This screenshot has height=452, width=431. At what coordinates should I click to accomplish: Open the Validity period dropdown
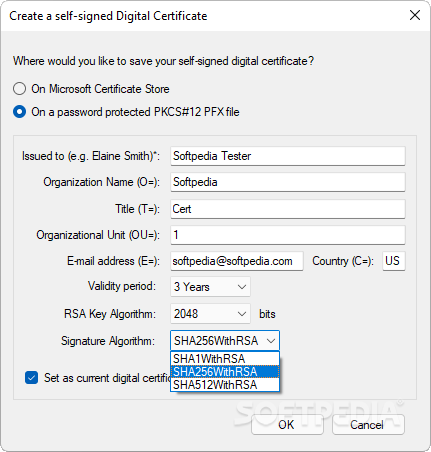tap(210, 287)
